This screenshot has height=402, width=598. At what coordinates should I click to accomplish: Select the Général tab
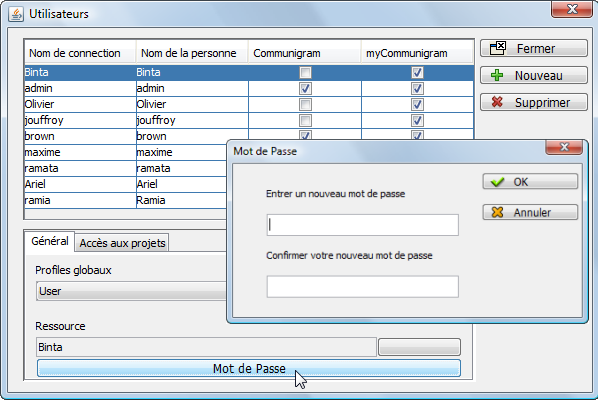50,241
